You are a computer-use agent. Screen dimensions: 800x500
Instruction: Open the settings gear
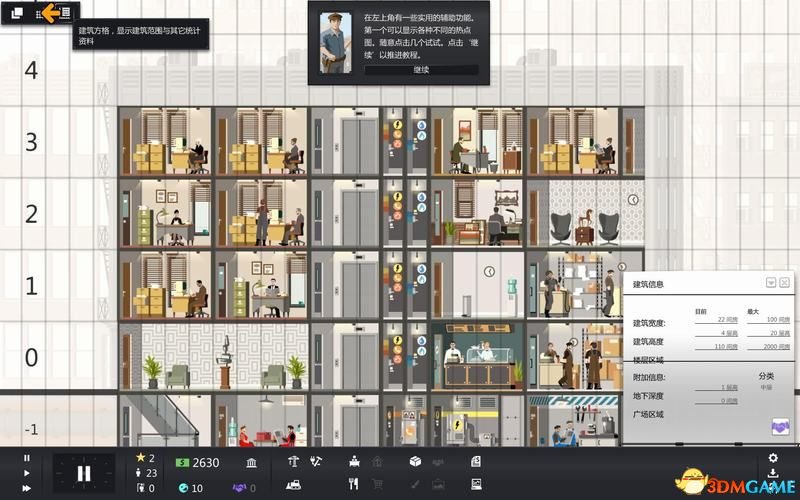point(773,458)
